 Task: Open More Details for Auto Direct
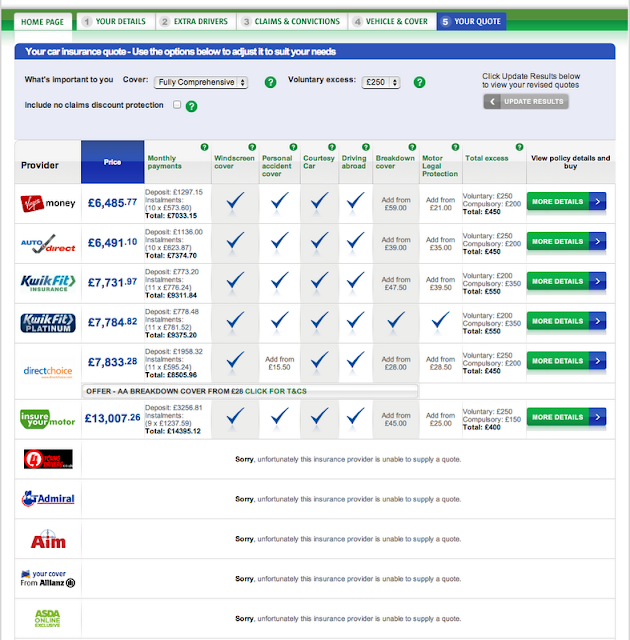click(566, 241)
